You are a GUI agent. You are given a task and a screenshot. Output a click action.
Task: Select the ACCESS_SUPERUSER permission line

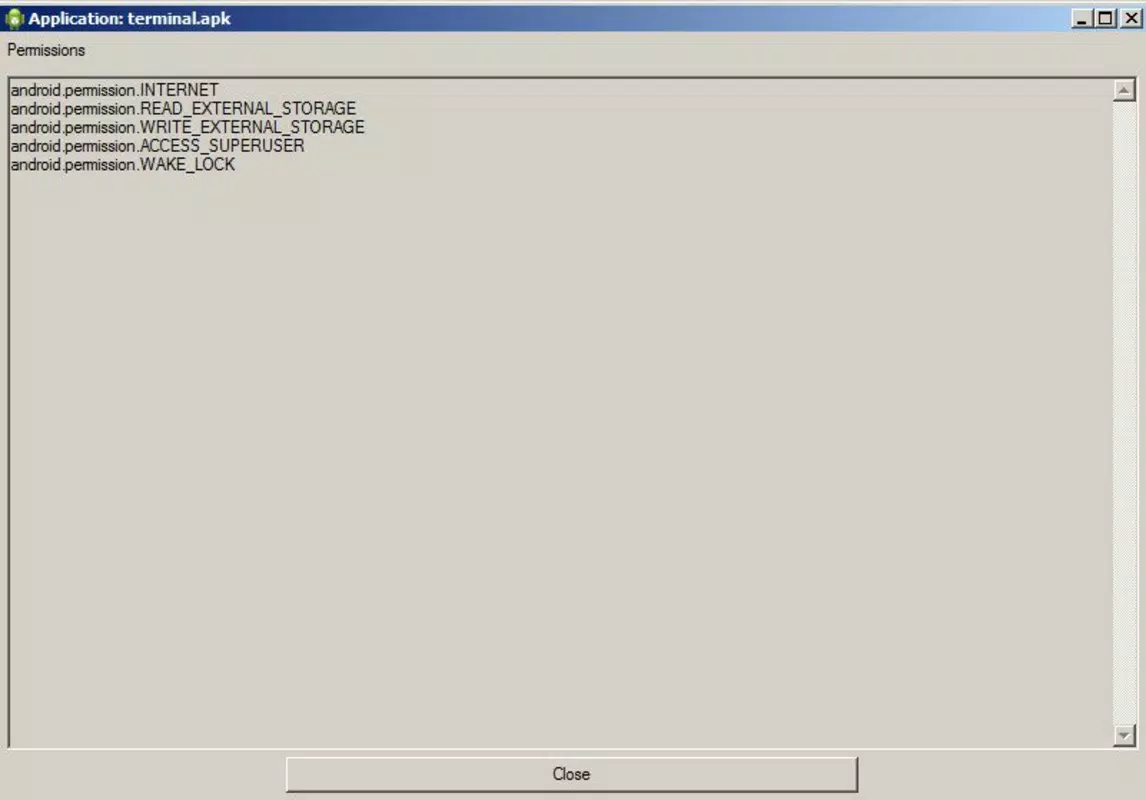[158, 146]
